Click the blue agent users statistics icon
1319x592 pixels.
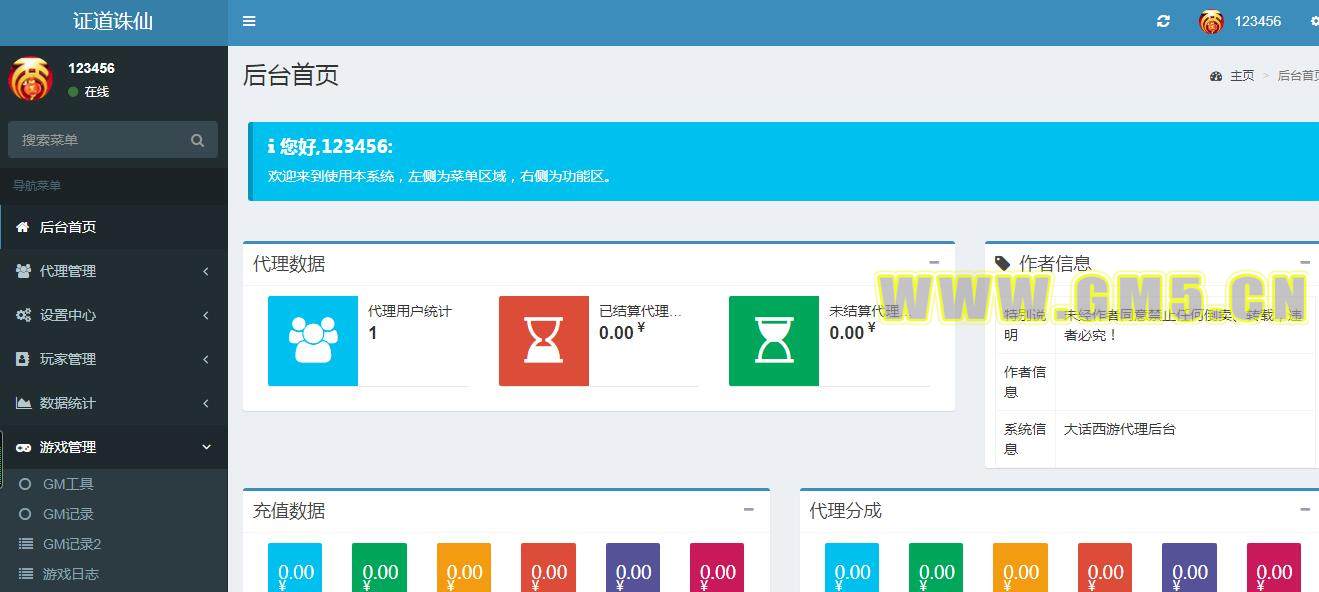[313, 341]
